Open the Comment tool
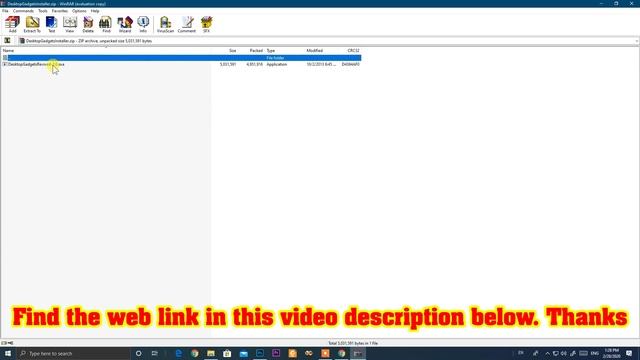The width and height of the screenshot is (640, 360). [x=187, y=24]
